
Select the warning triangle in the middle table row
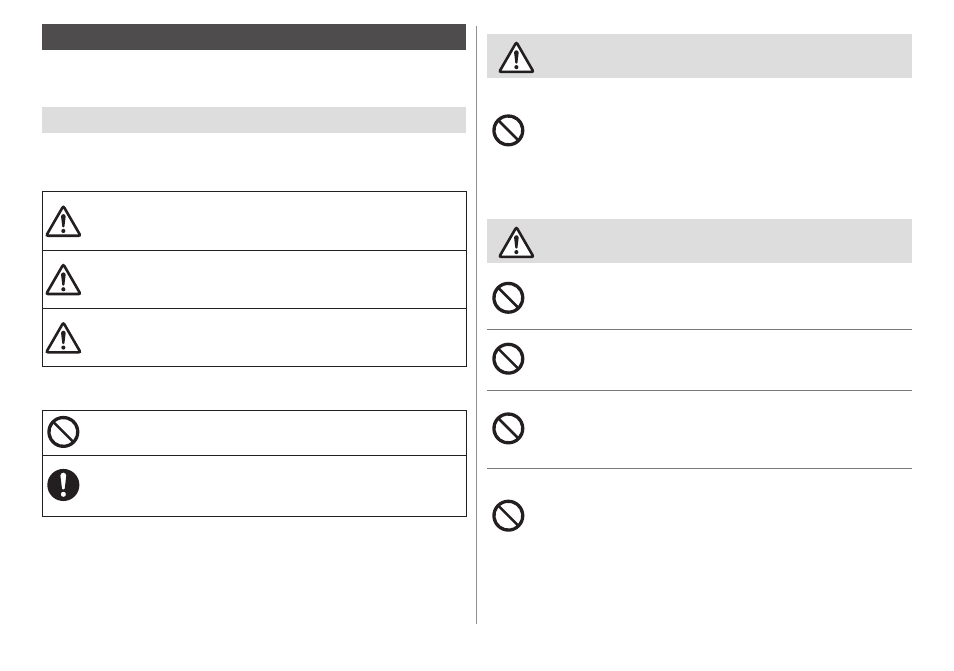(x=63, y=280)
